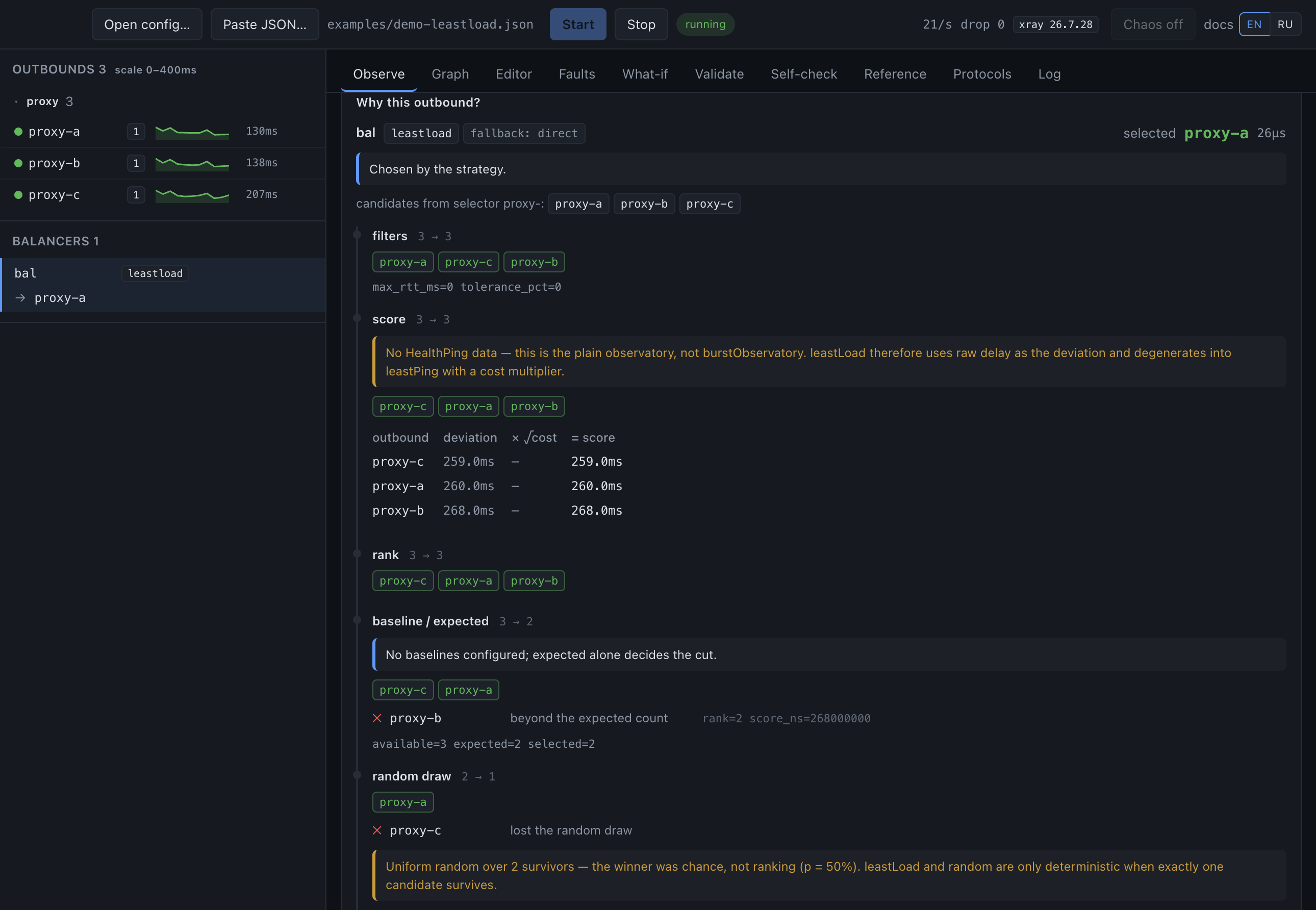Toggle the Chaos off switch

click(1153, 24)
